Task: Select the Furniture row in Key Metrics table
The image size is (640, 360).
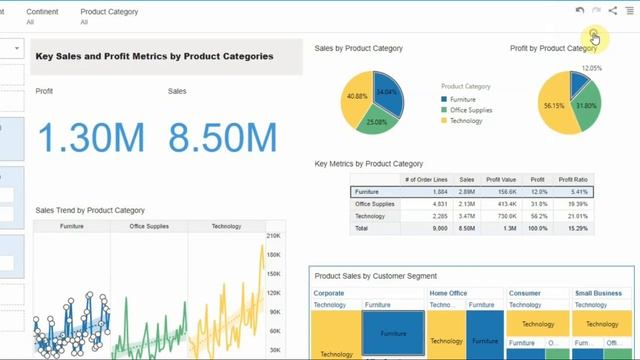Action: [x=472, y=192]
